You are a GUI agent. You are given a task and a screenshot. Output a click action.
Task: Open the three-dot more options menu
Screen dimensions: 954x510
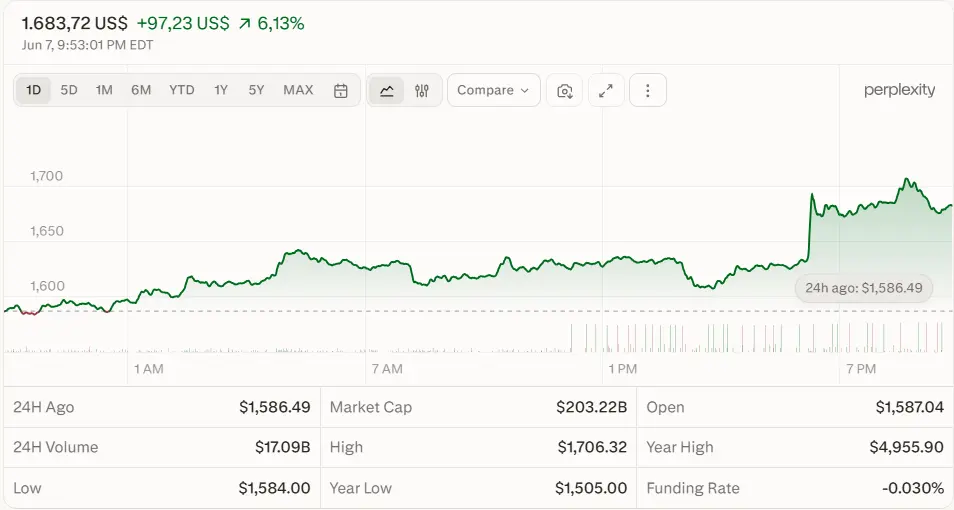647,91
